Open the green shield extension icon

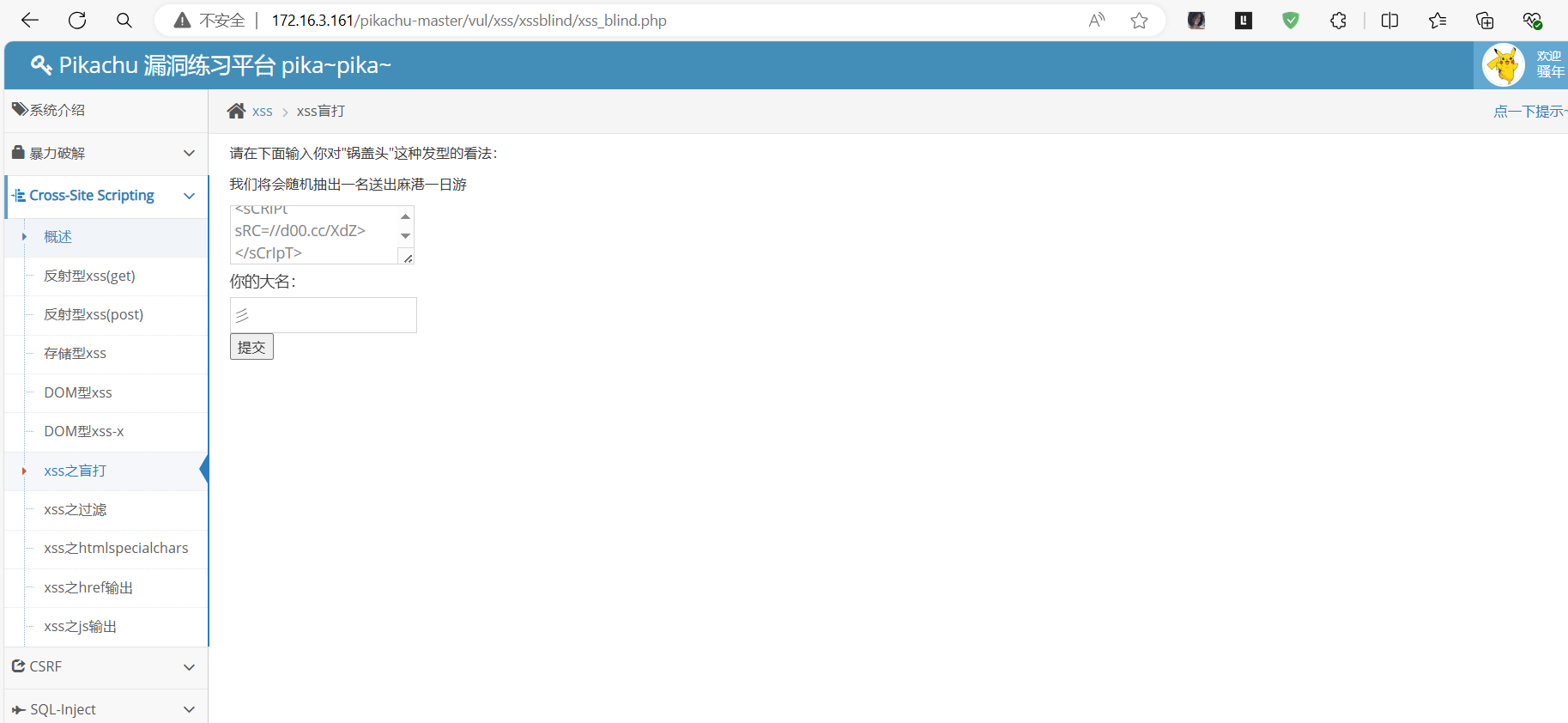[1291, 21]
